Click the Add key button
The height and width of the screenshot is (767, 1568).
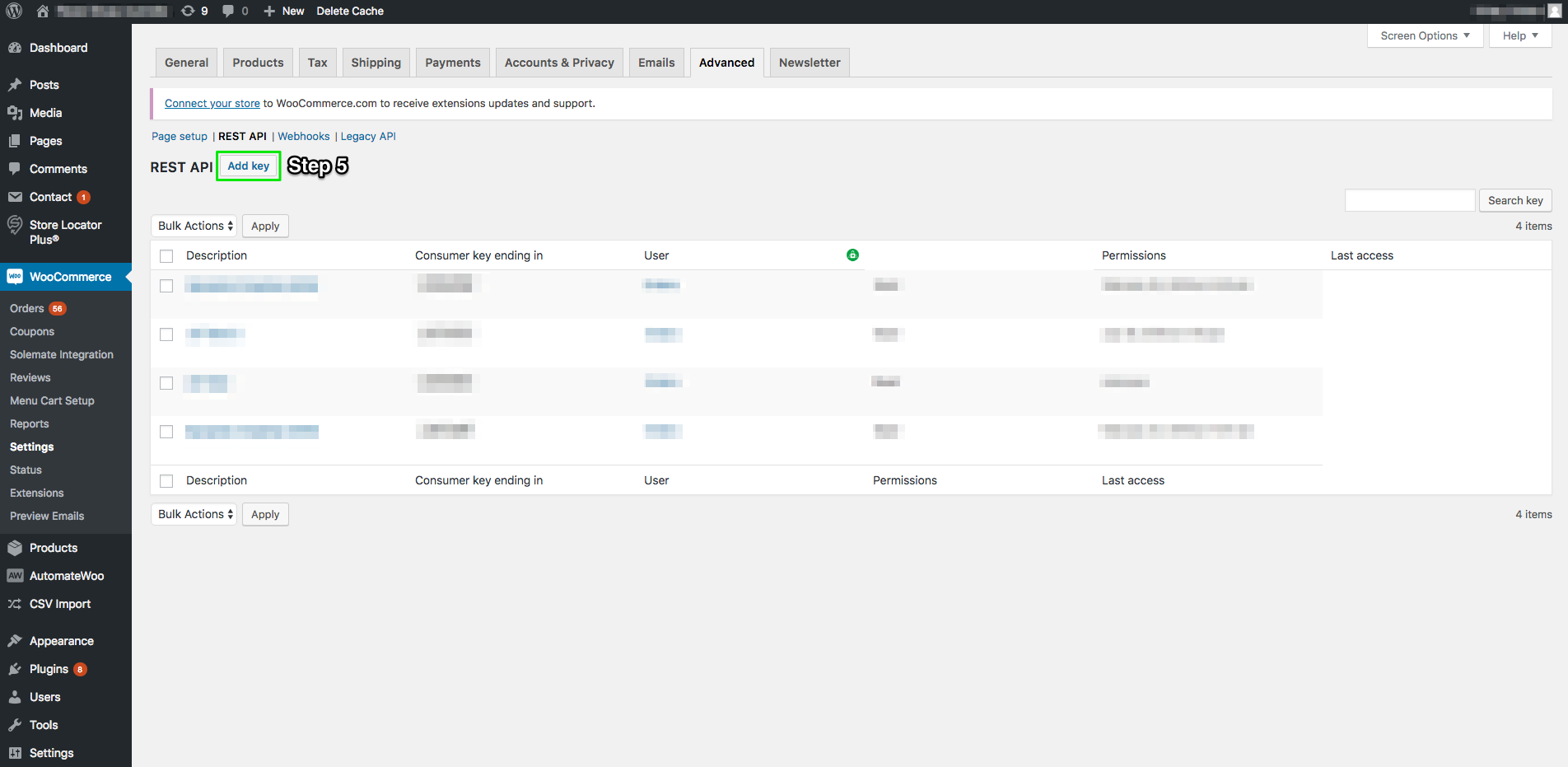pyautogui.click(x=249, y=166)
